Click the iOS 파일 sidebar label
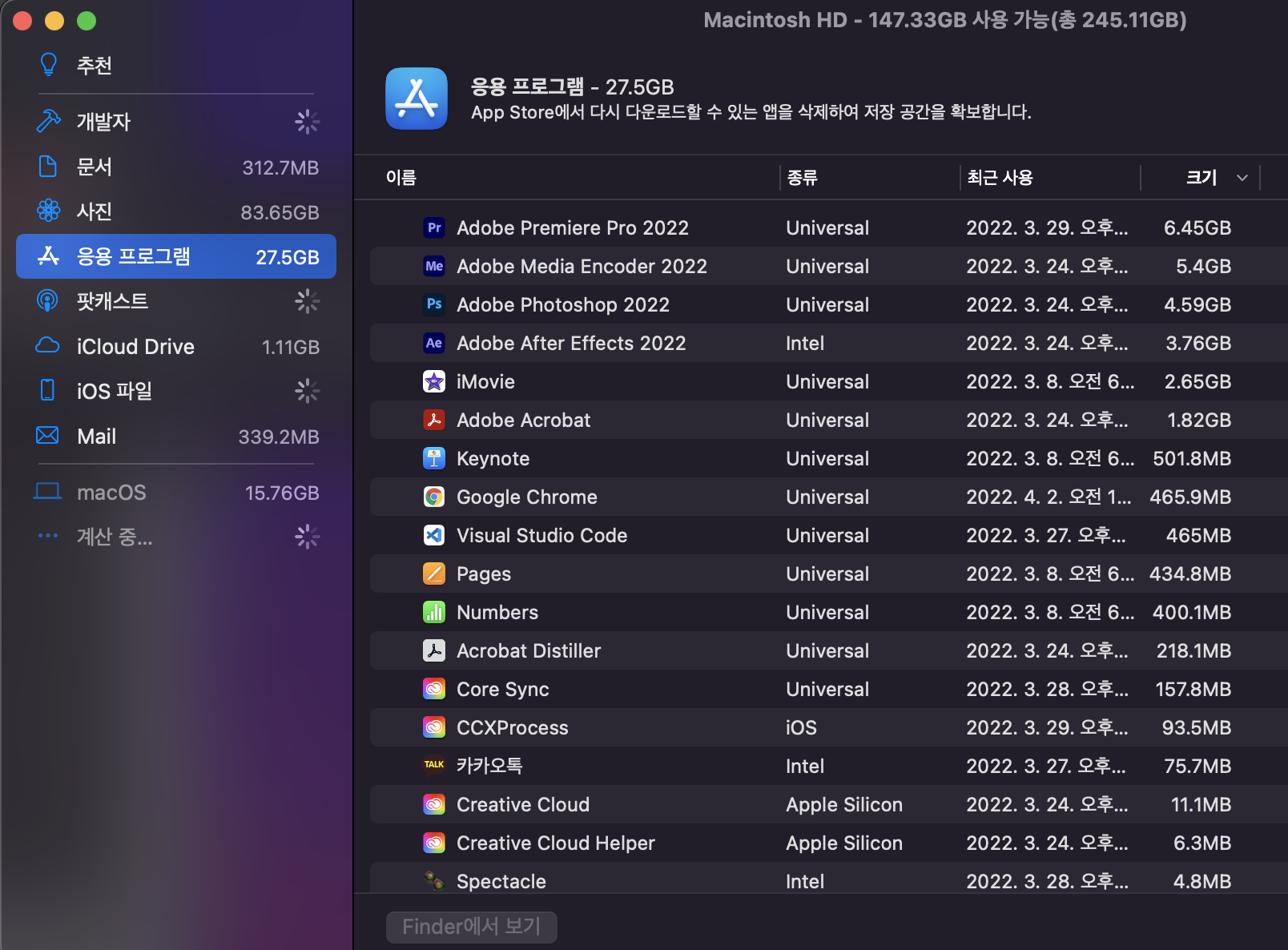The image size is (1288, 950). point(115,391)
